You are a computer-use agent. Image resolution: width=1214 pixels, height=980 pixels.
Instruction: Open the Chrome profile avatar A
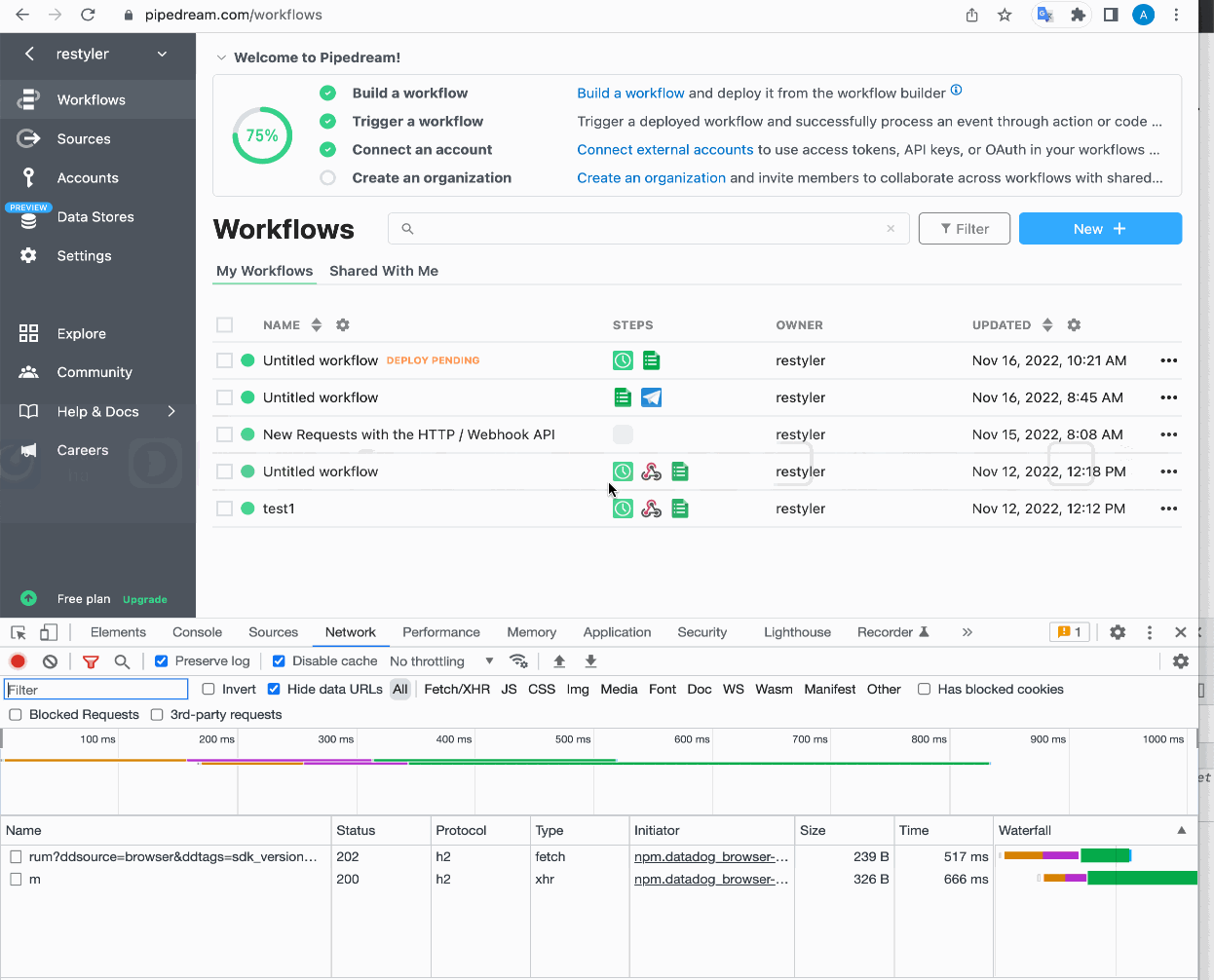[1144, 15]
